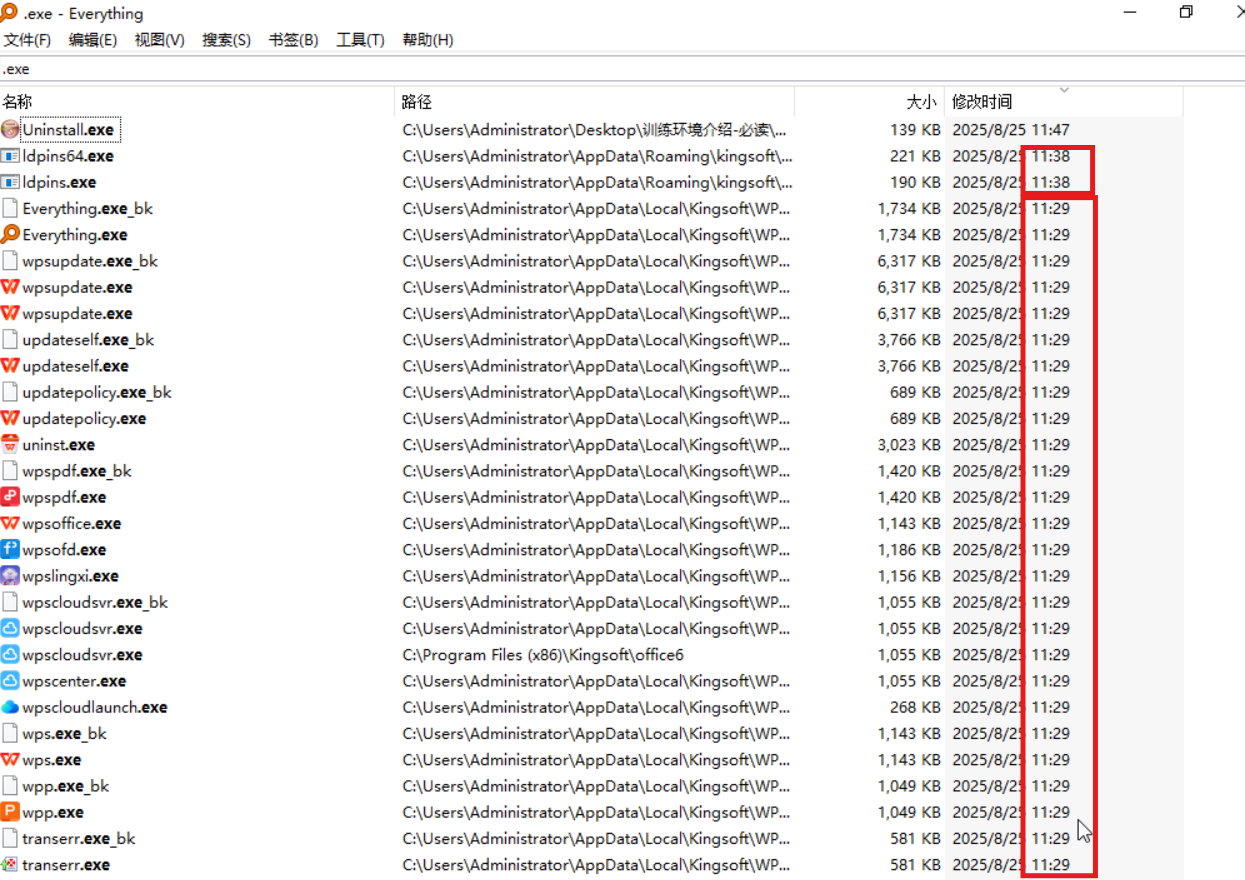Open the 书签(B) menu
The height and width of the screenshot is (880, 1245).
click(293, 40)
